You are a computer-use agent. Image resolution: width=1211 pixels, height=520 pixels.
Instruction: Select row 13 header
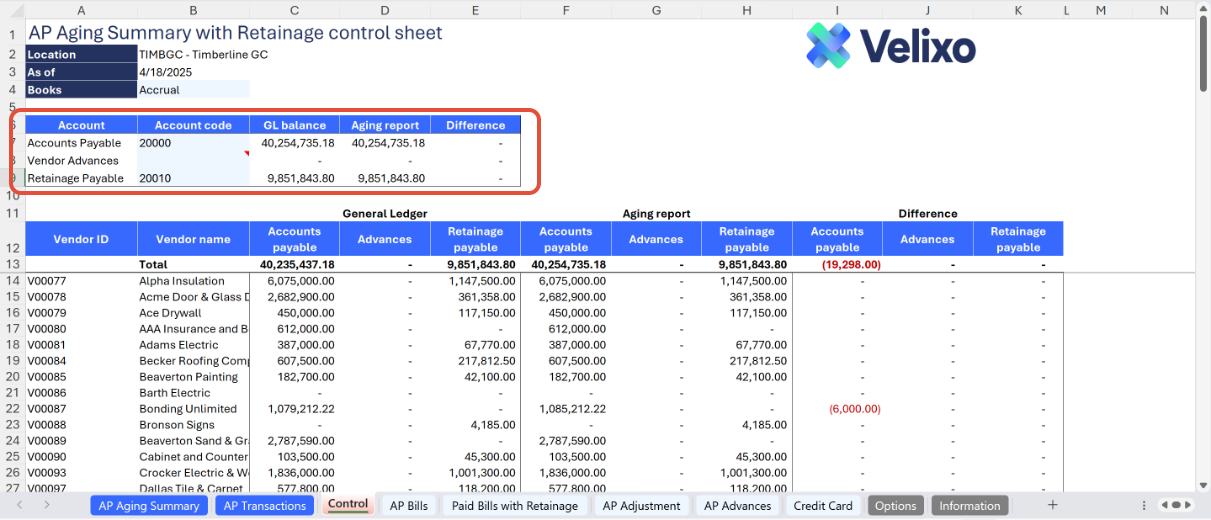click(x=12, y=265)
